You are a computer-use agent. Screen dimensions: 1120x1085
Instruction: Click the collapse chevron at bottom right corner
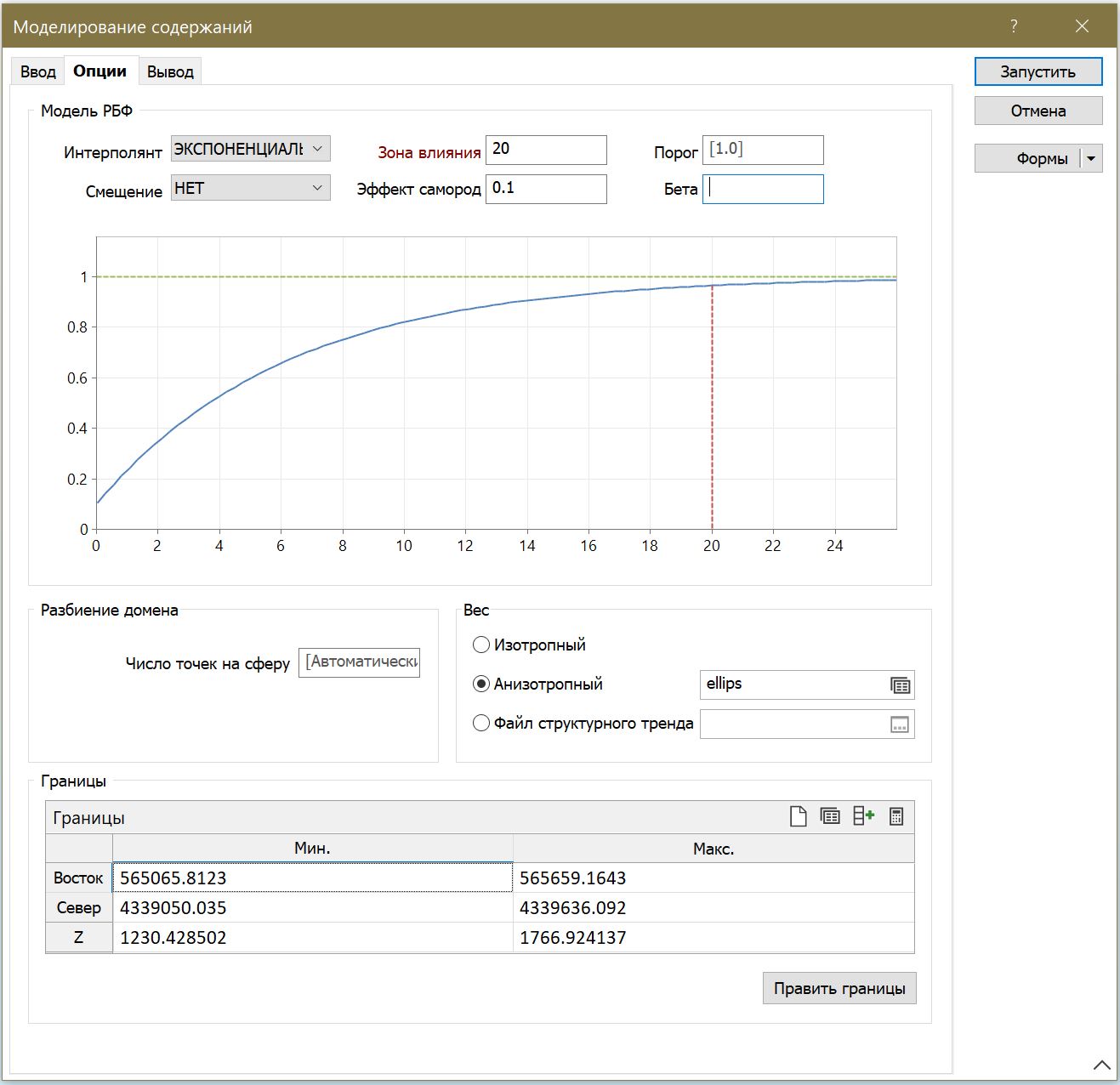(1101, 1065)
